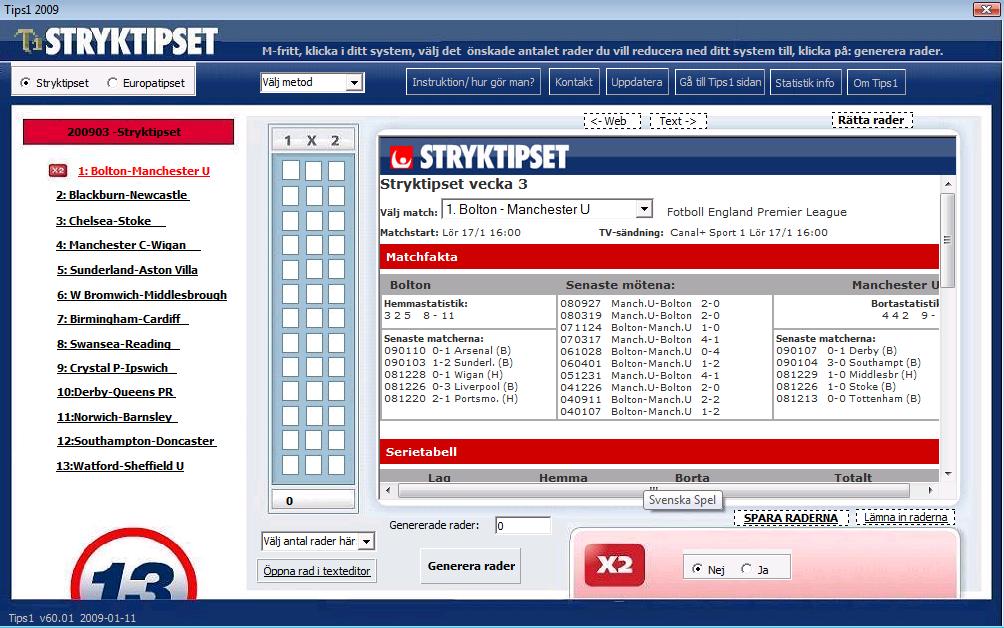Select match 9: Crystal P-Ipswich
Viewport: 1004px width, 628px height.
coord(117,368)
